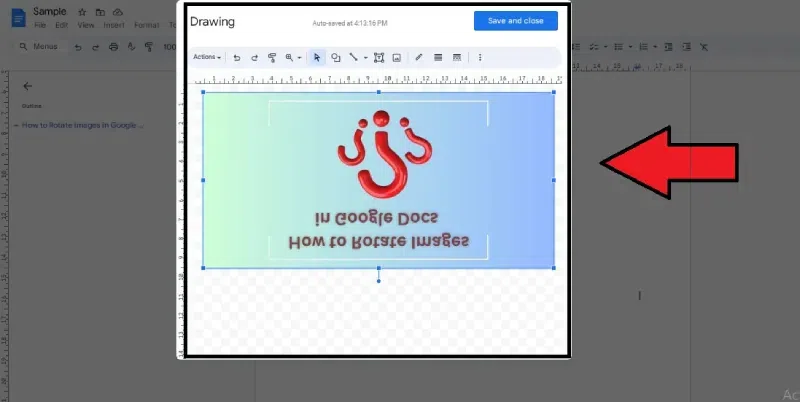Click Clear formatting in Docs toolbar
The width and height of the screenshot is (800, 402).
(x=704, y=47)
